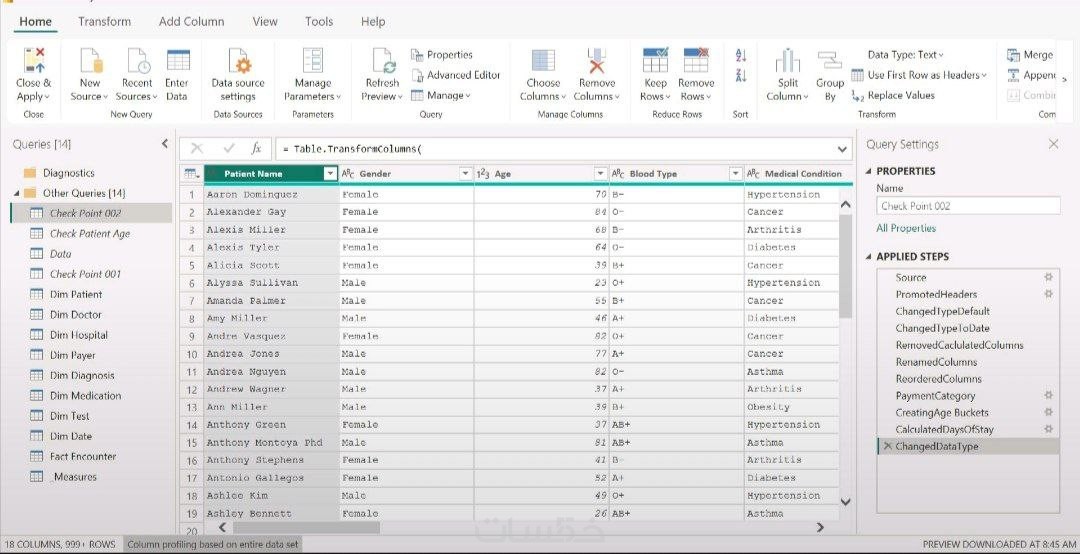1080x554 pixels.
Task: Collapse the Queries pane
Action: (165, 143)
